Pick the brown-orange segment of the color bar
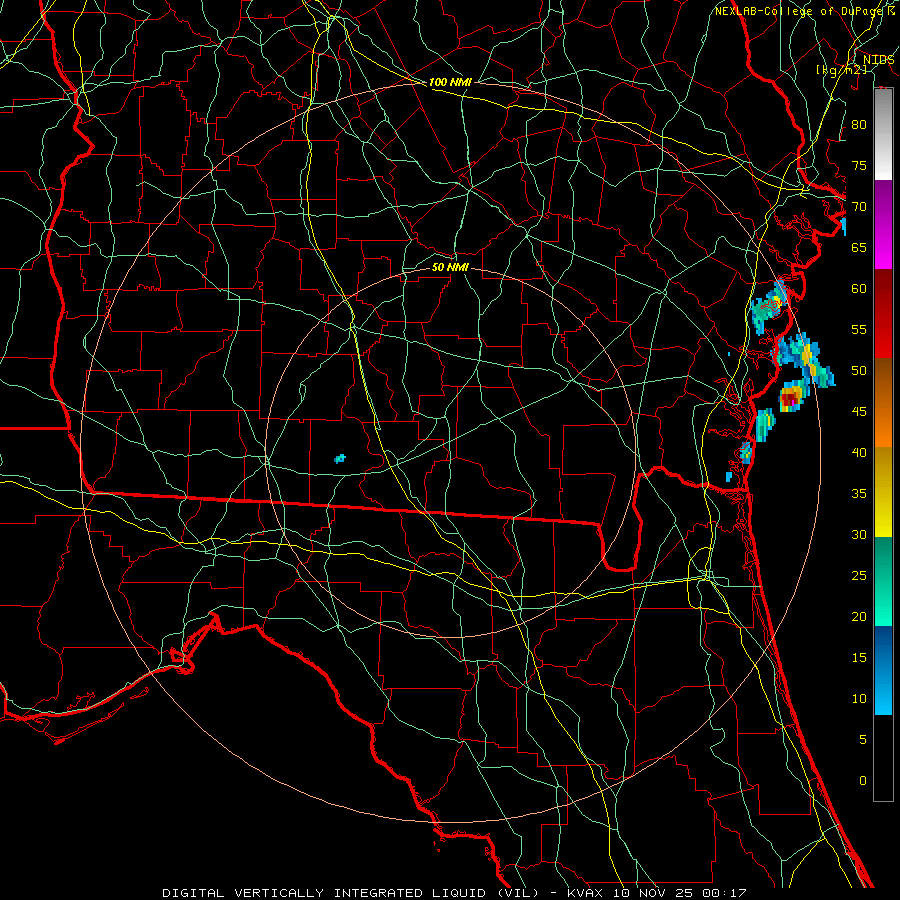This screenshot has width=900, height=900. click(x=883, y=403)
